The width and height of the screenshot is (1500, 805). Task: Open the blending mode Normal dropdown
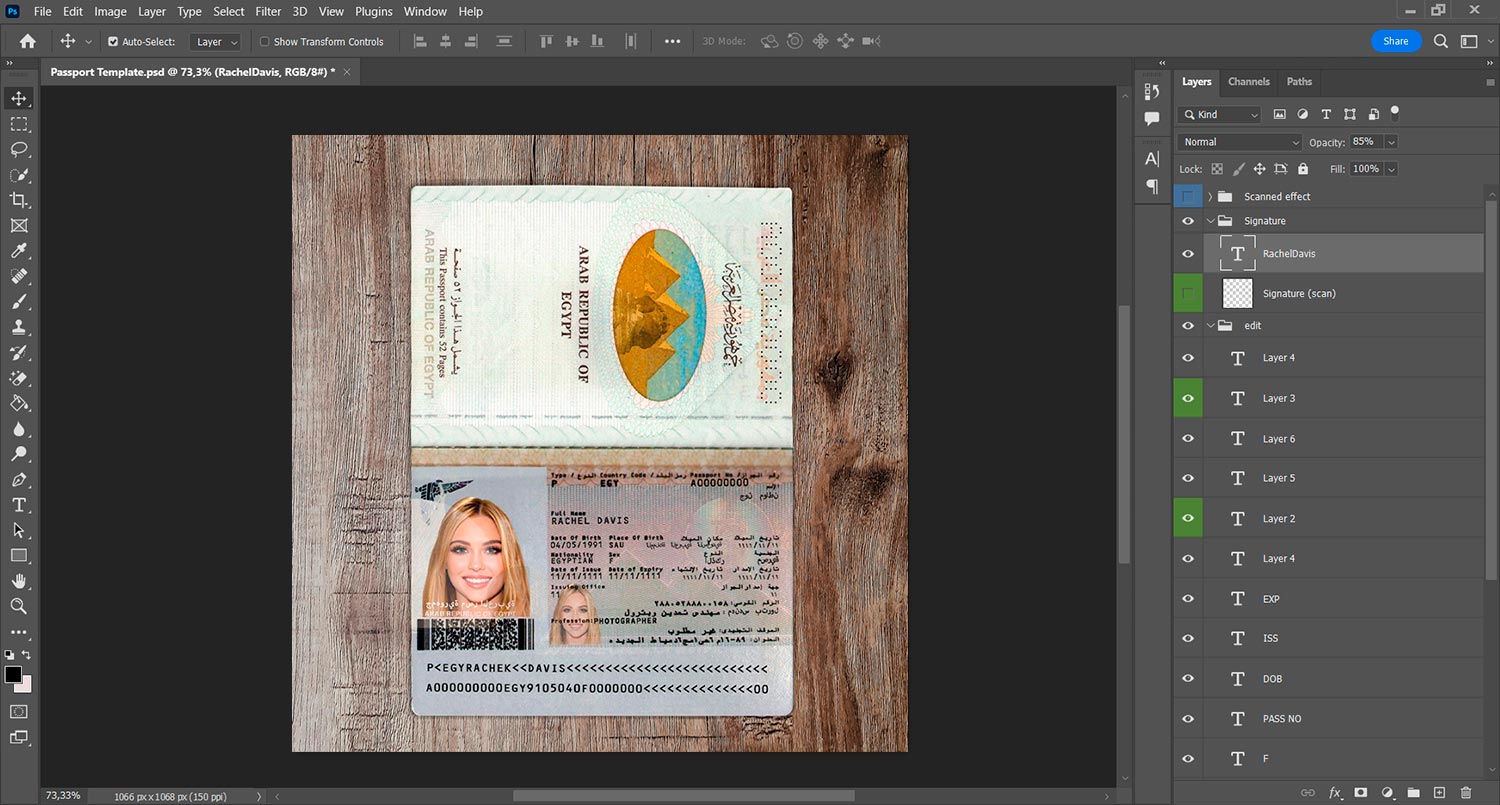(1240, 142)
